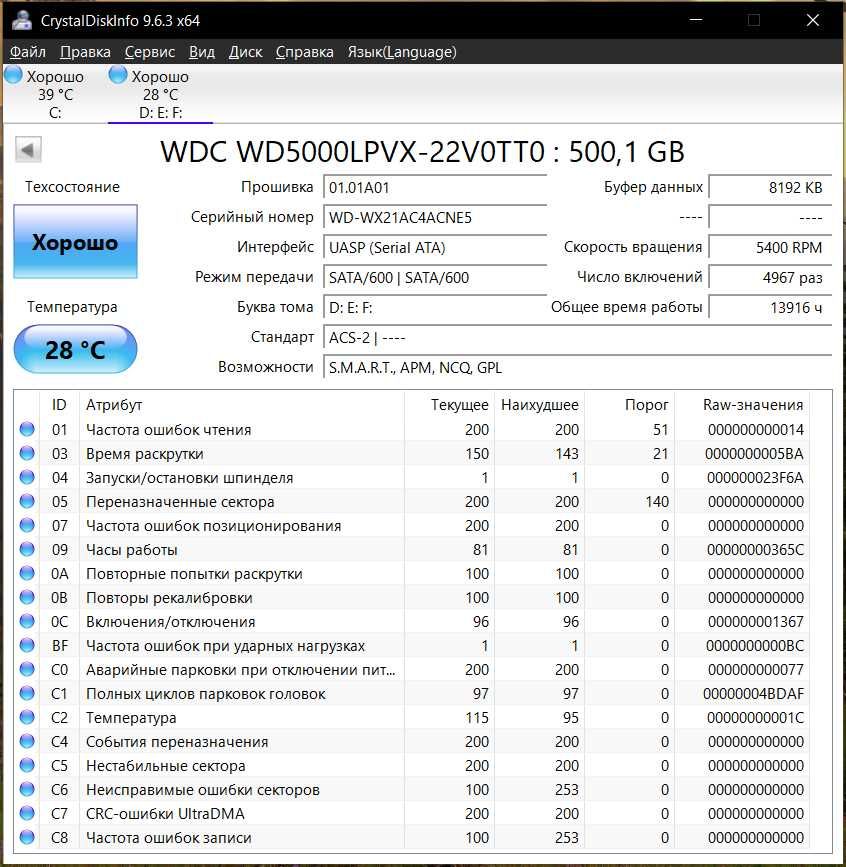
Task: Select the row CRC-ошибки UltraDMA
Action: (412, 813)
